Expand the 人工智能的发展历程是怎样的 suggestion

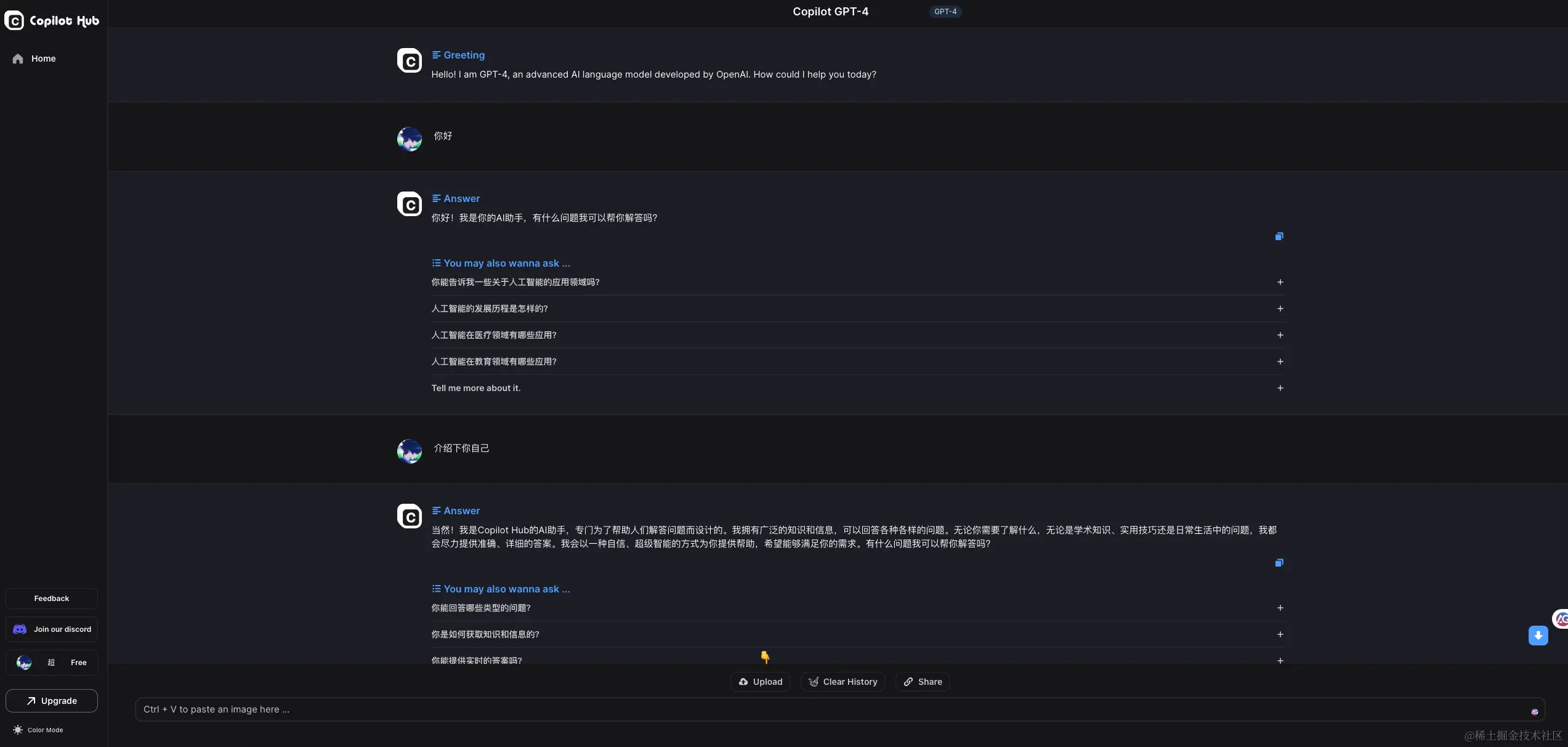tap(1280, 309)
